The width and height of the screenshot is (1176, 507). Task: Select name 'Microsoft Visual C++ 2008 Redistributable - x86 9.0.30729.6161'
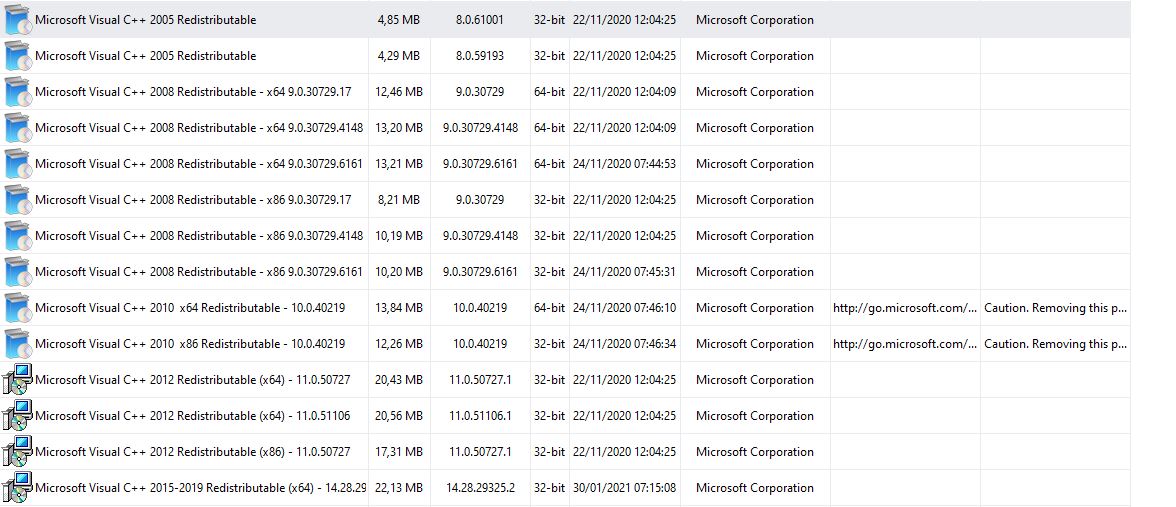point(199,272)
